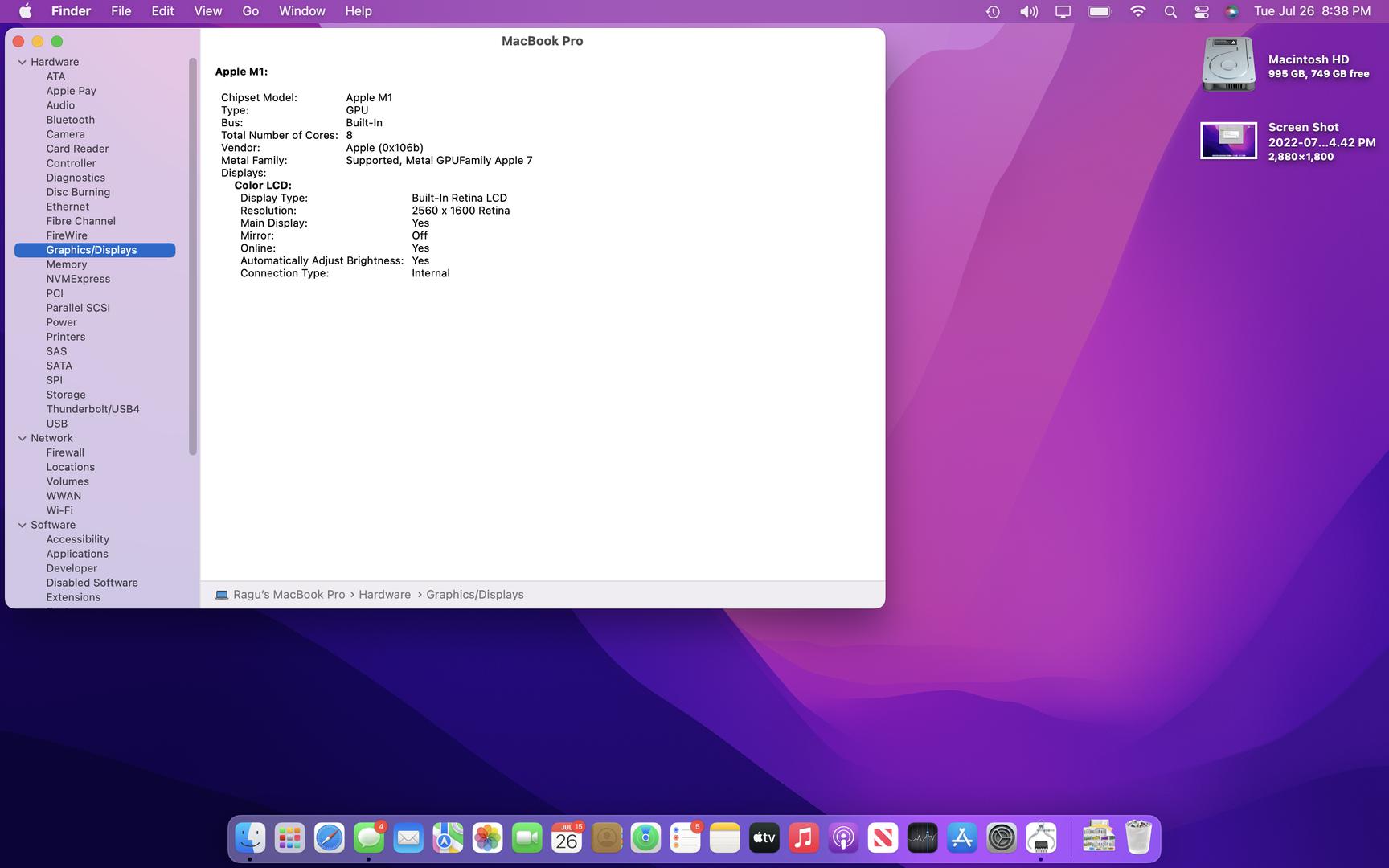1389x868 pixels.
Task: Activate Siri from menu bar
Action: [x=1231, y=11]
